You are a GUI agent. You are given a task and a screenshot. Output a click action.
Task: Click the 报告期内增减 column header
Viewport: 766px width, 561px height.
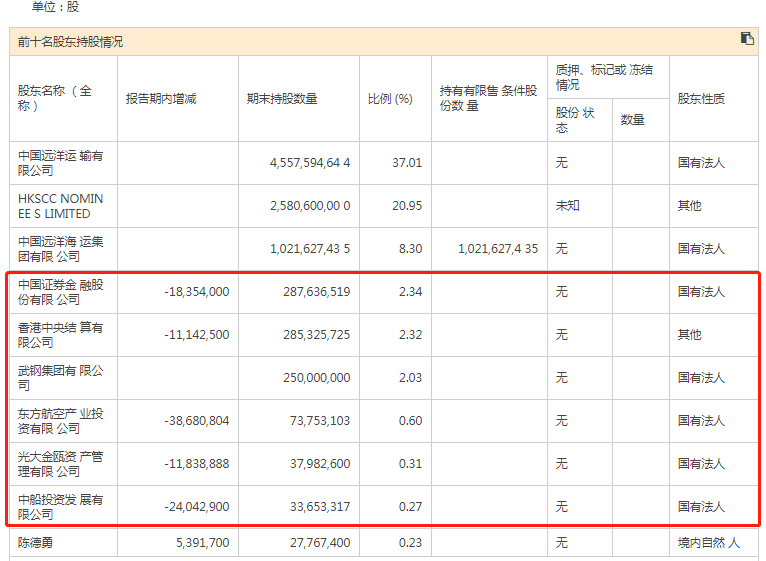161,99
